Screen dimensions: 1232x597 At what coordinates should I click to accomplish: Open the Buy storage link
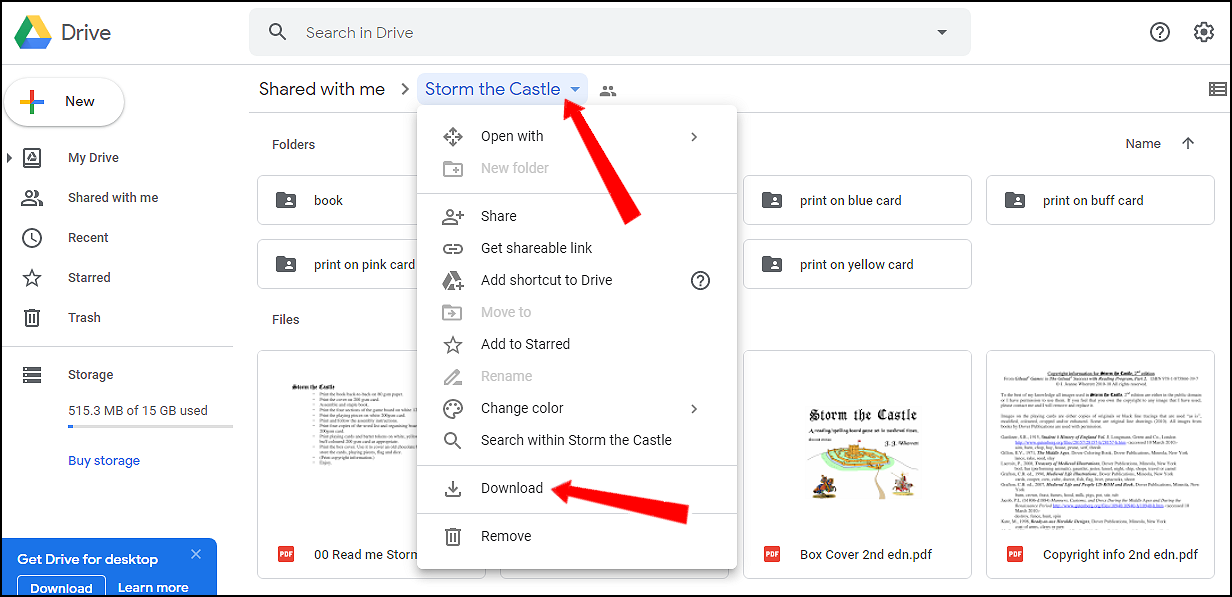pos(104,461)
